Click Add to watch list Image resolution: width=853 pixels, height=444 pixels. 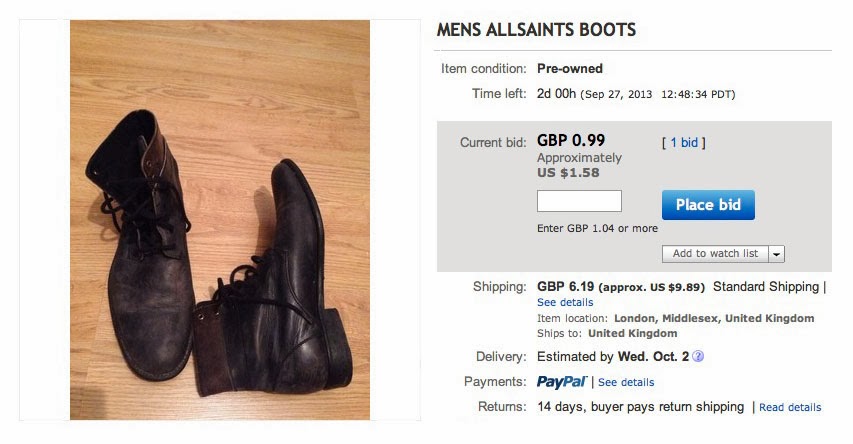[x=714, y=254]
